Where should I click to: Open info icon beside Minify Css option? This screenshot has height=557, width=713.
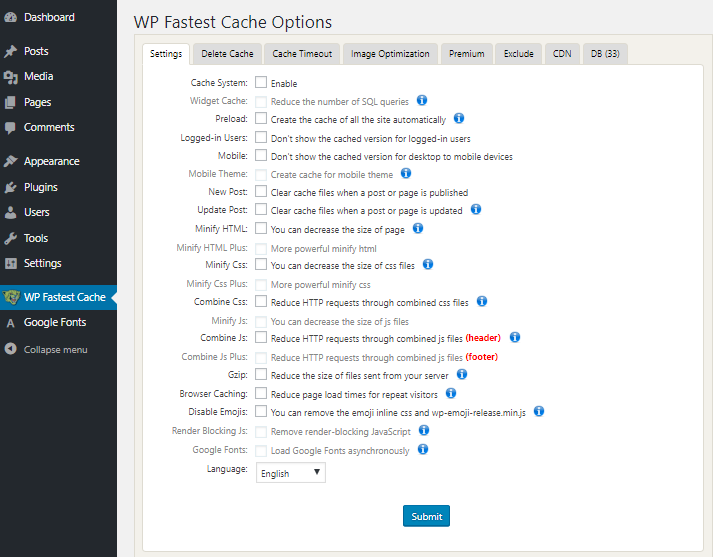pyautogui.click(x=428, y=264)
